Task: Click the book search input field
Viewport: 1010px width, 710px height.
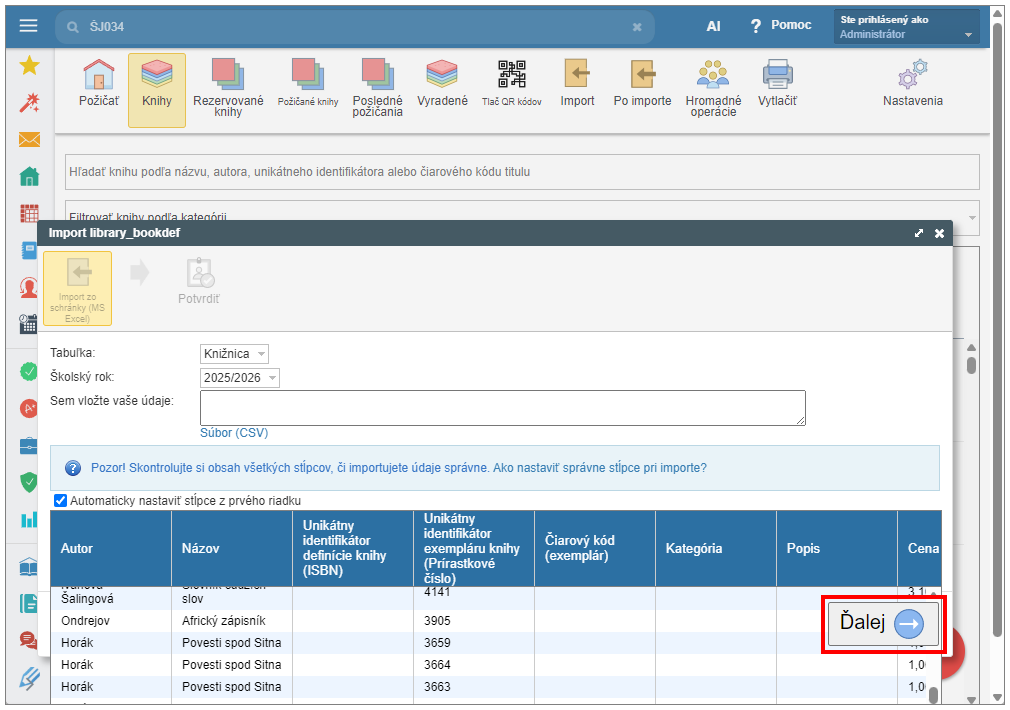Action: [x=520, y=172]
